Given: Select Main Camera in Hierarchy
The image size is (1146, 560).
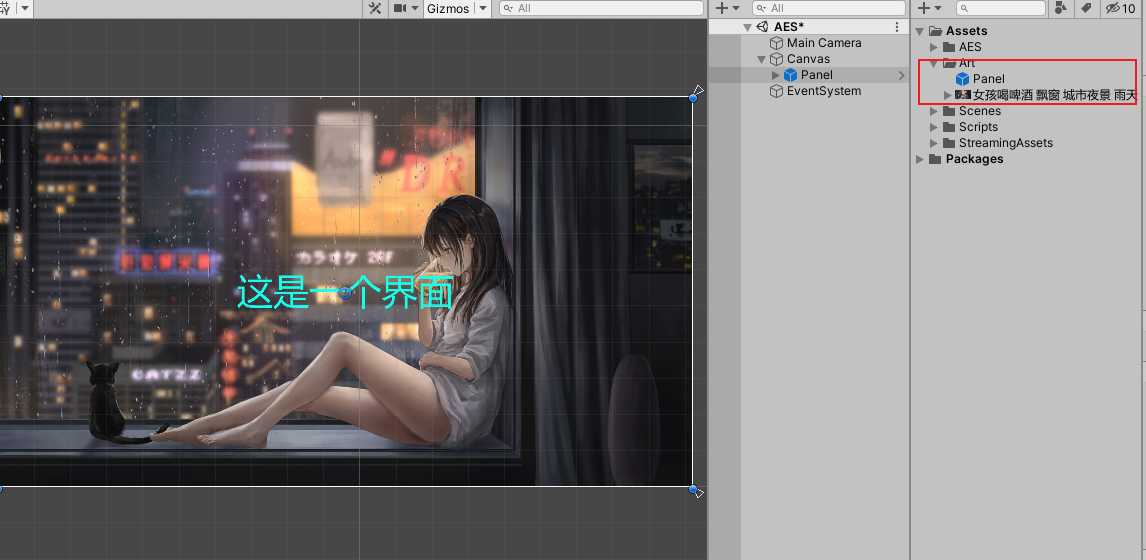Looking at the screenshot, I should click(x=824, y=43).
